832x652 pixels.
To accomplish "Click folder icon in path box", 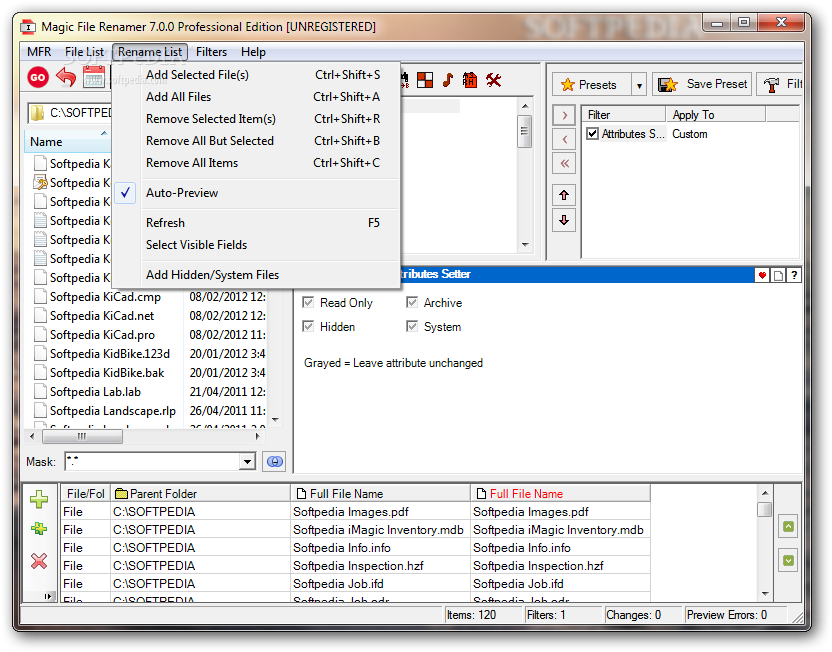I will pyautogui.click(x=37, y=113).
